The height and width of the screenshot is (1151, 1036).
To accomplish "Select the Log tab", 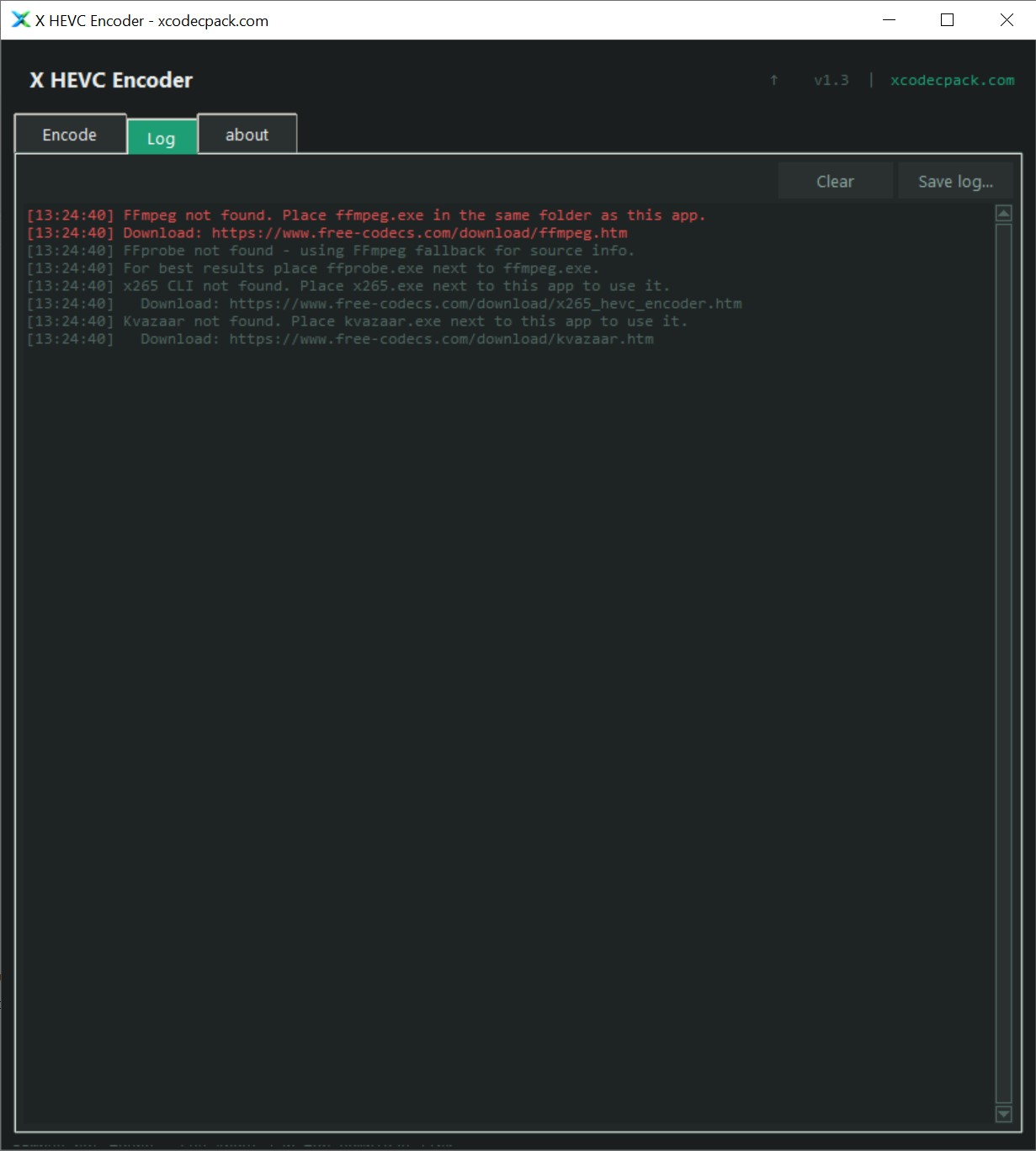I will pyautogui.click(x=162, y=139).
